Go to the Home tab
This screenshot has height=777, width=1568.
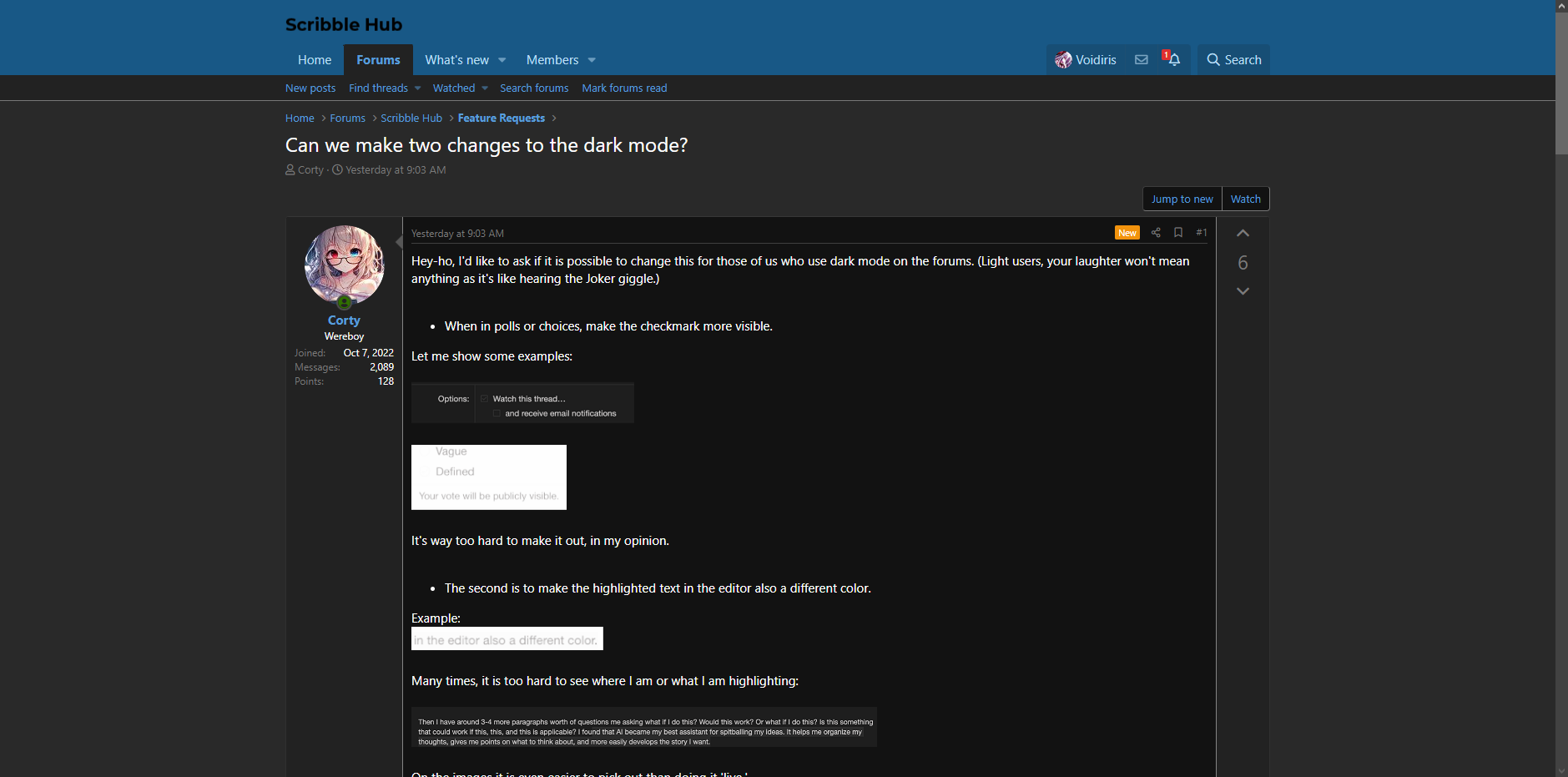315,60
